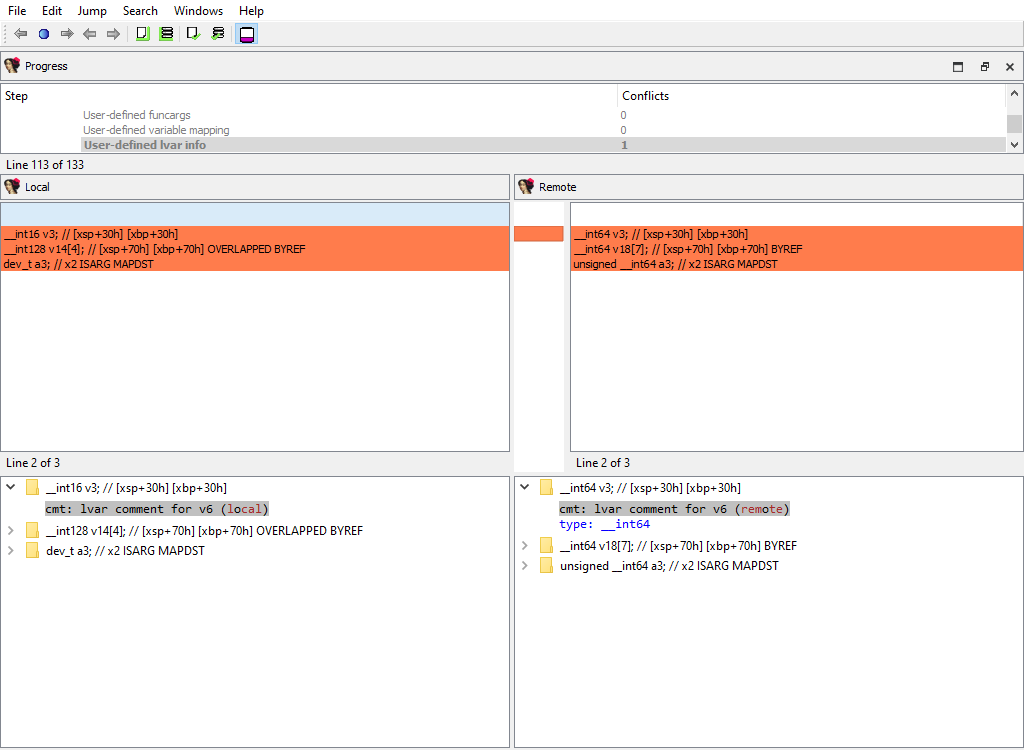Collapse the local __int16 v3 tree node
The width and height of the screenshot is (1024, 750).
pos(11,488)
